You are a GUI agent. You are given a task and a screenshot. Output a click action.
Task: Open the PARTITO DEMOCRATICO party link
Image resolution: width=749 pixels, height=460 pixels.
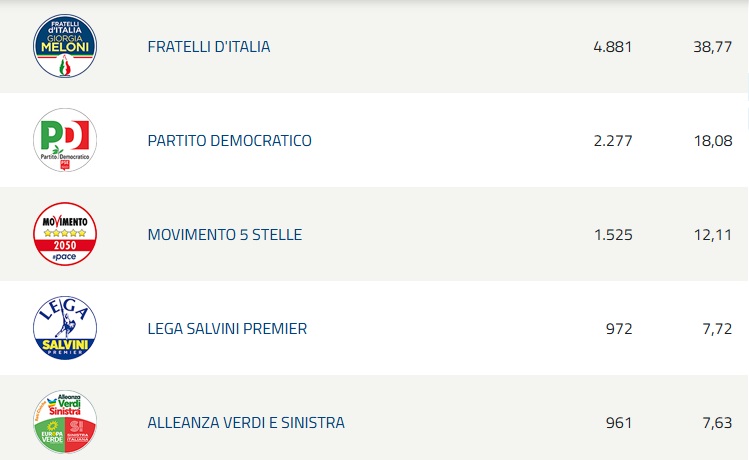[x=229, y=141]
